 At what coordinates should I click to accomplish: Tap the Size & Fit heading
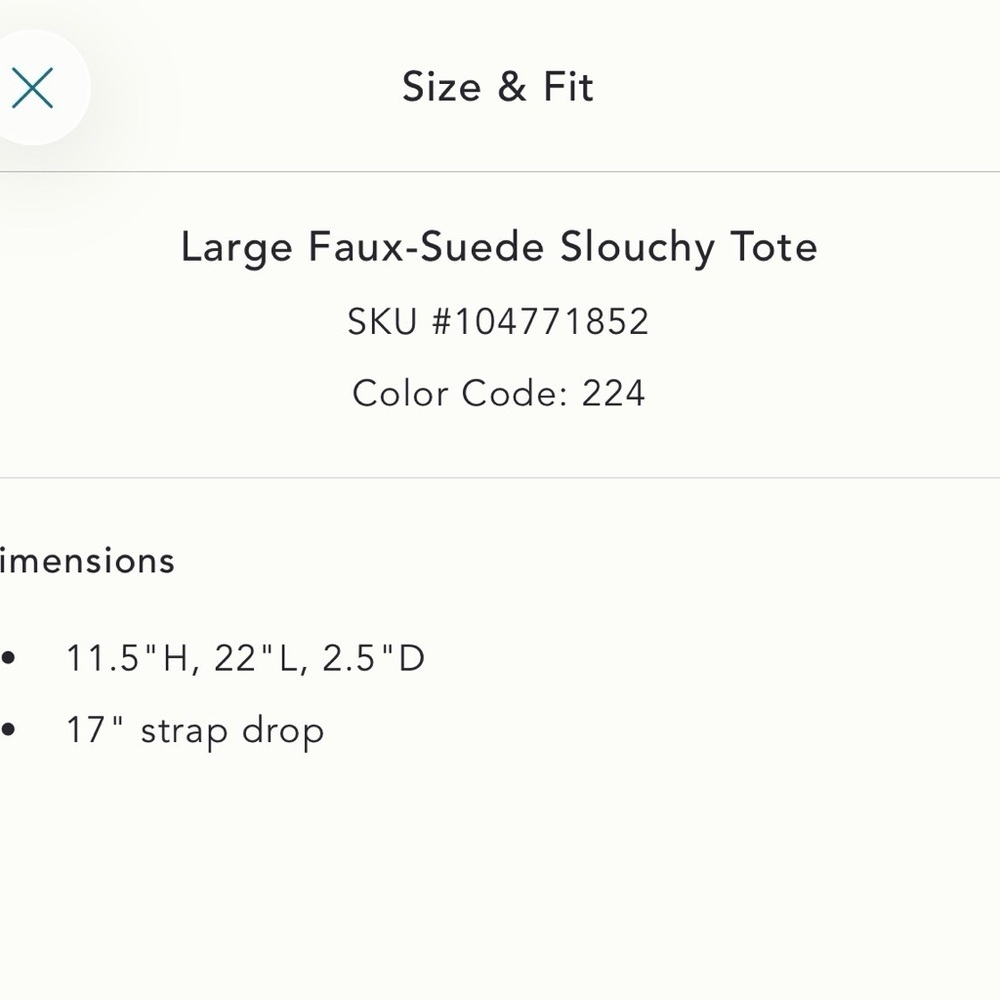click(x=498, y=87)
